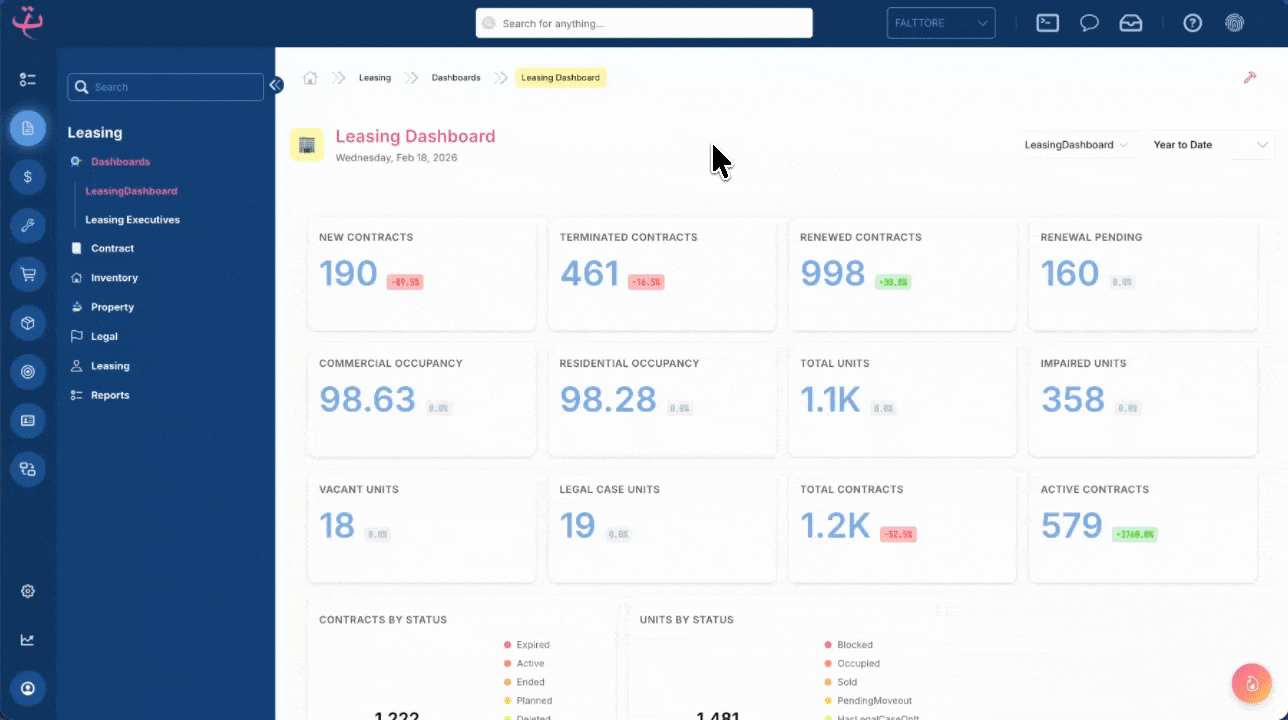Screen dimensions: 1288x720
Task: Open the analytics chart icon near the sidebar bottom
Action: point(28,639)
